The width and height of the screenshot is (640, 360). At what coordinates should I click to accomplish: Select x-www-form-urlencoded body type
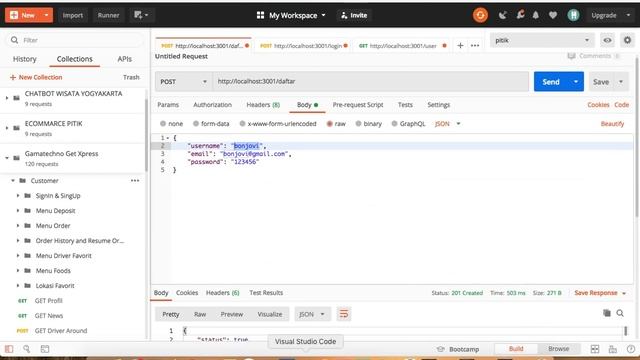[x=242, y=124]
